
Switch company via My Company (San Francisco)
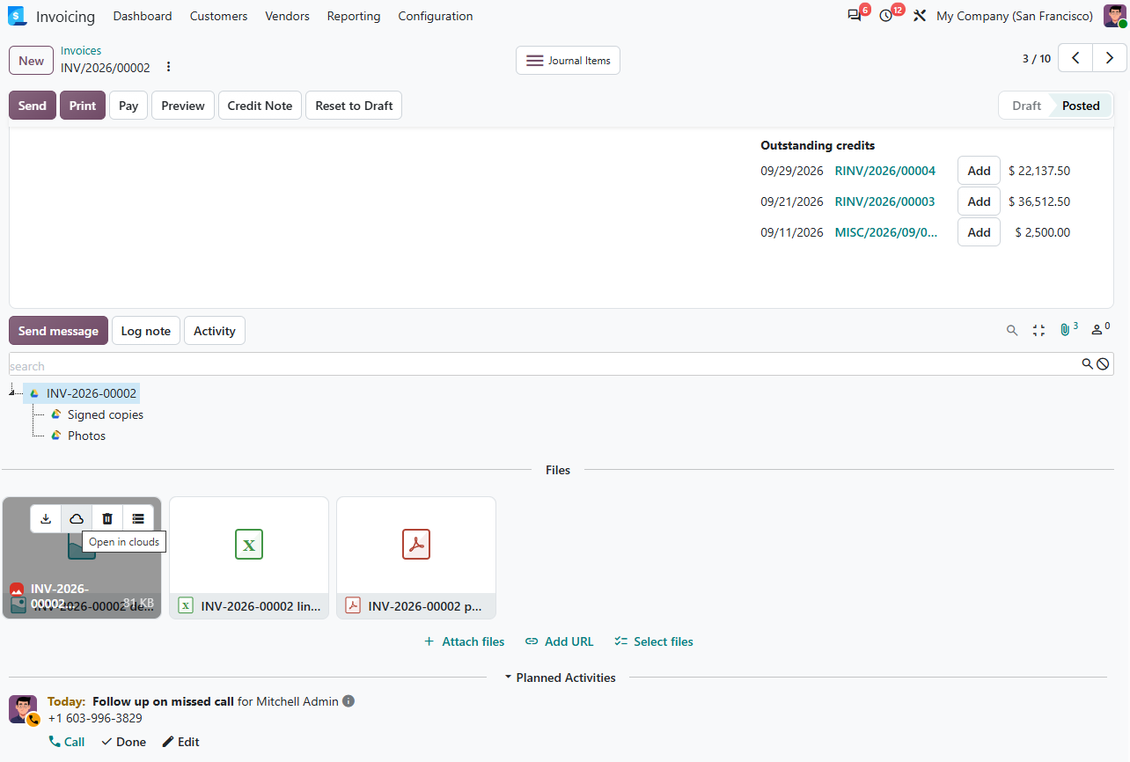click(1015, 16)
